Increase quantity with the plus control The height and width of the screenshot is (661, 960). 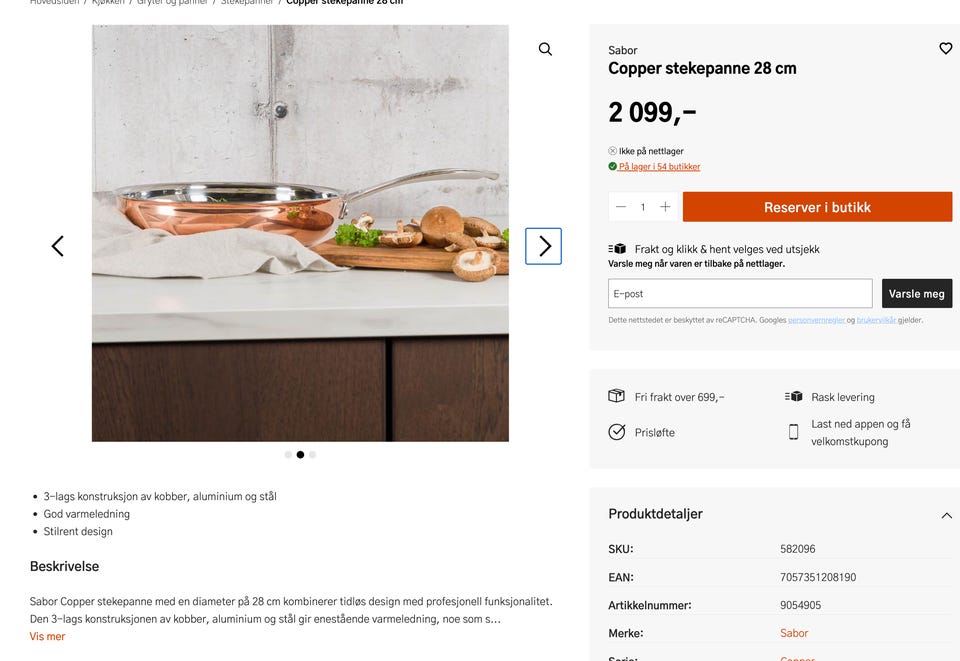[x=666, y=207]
